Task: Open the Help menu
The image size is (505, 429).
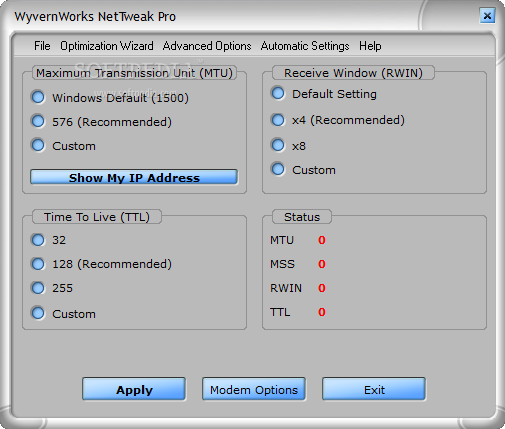Action: (x=370, y=46)
